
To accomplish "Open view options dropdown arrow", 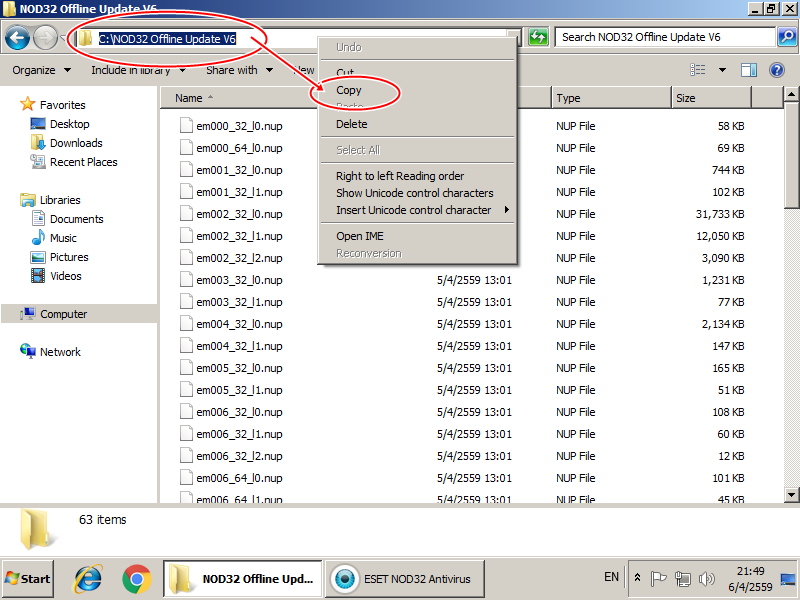I will 722,70.
